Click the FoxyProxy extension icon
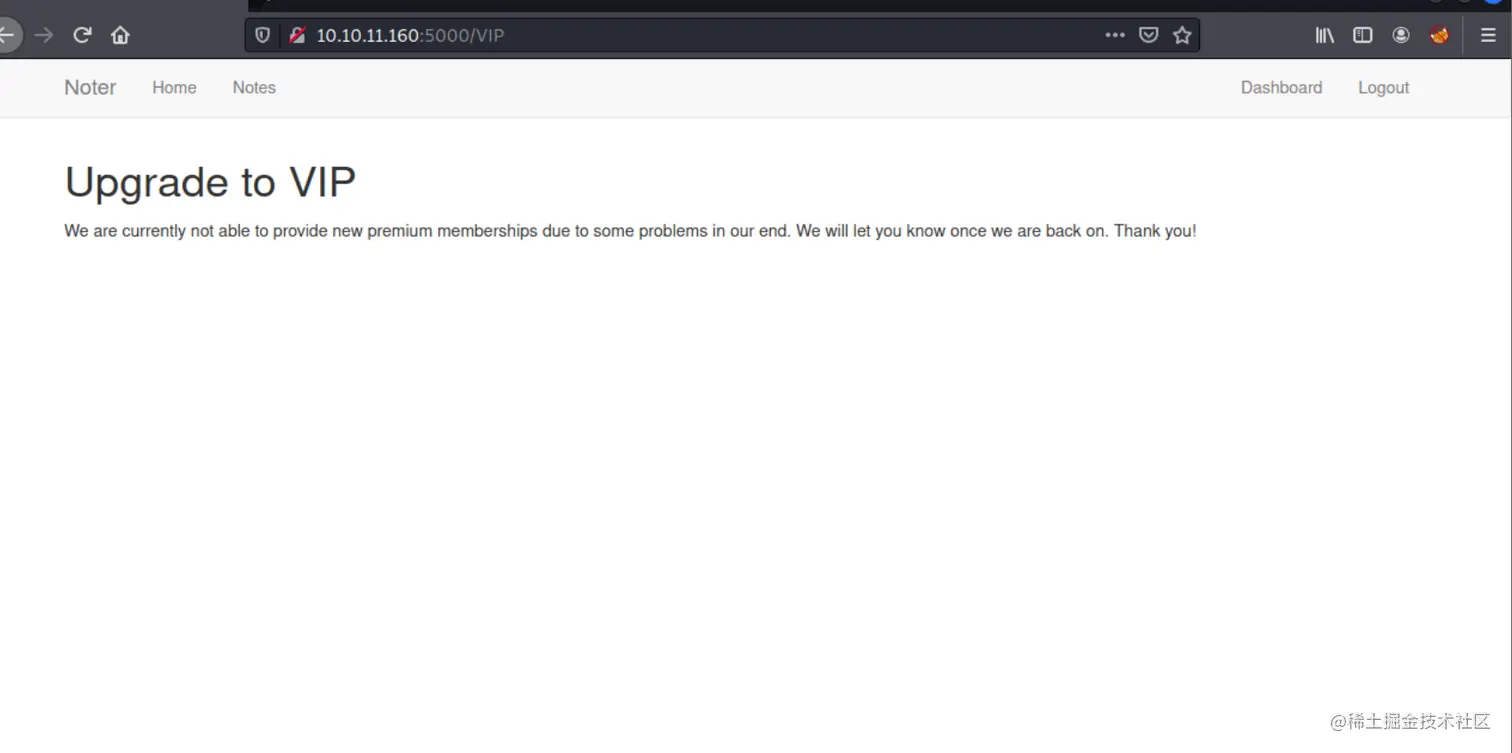The height and width of the screenshot is (753, 1512). pyautogui.click(x=1439, y=34)
